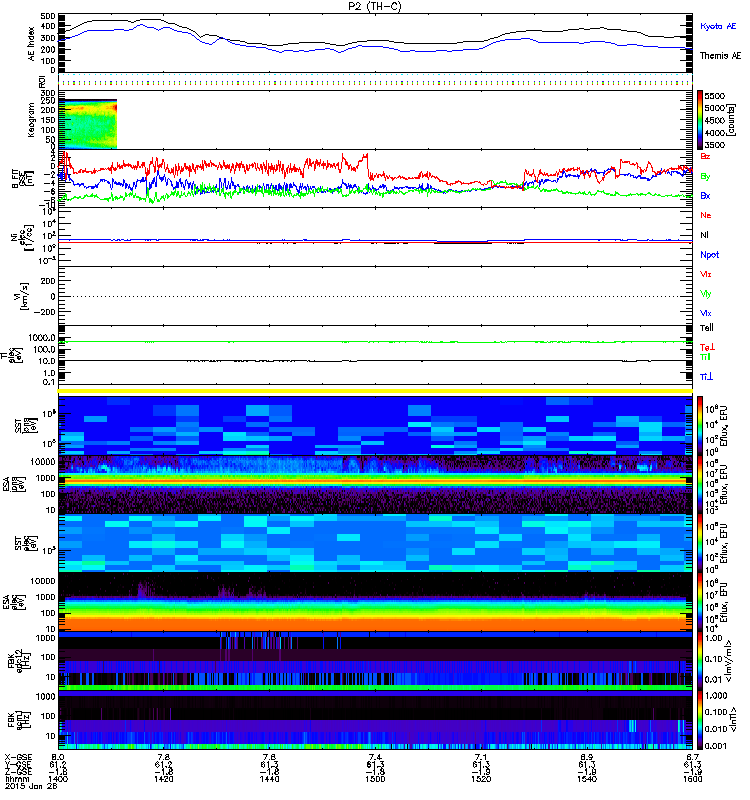Click the '2015 Jan 26' date label
The height and width of the screenshot is (800, 750).
31,786
